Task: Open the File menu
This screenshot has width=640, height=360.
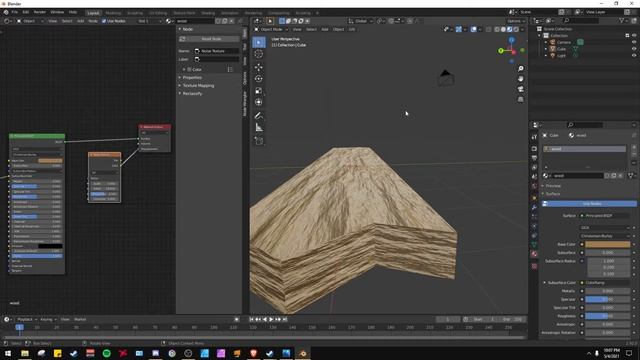Action: coord(15,12)
